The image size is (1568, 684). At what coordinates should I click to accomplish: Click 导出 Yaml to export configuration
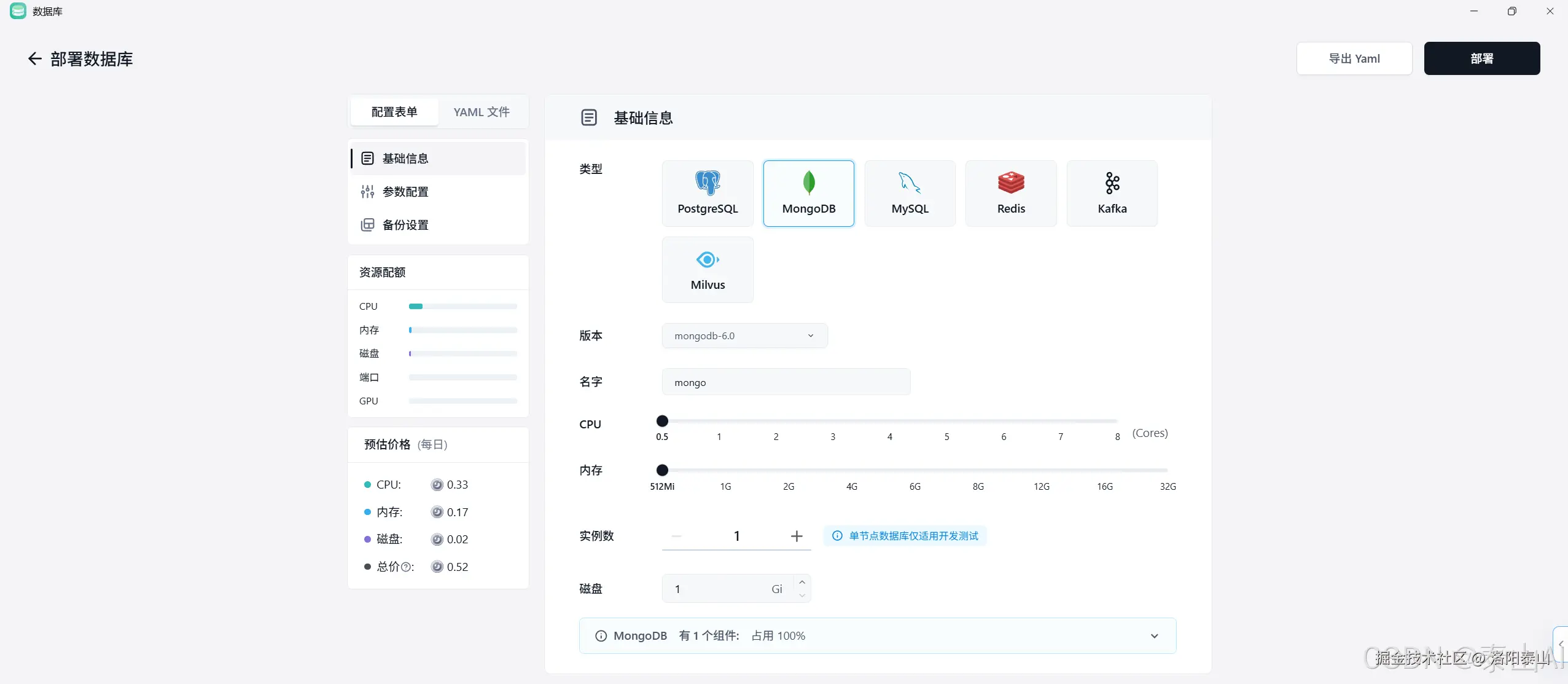click(1354, 58)
